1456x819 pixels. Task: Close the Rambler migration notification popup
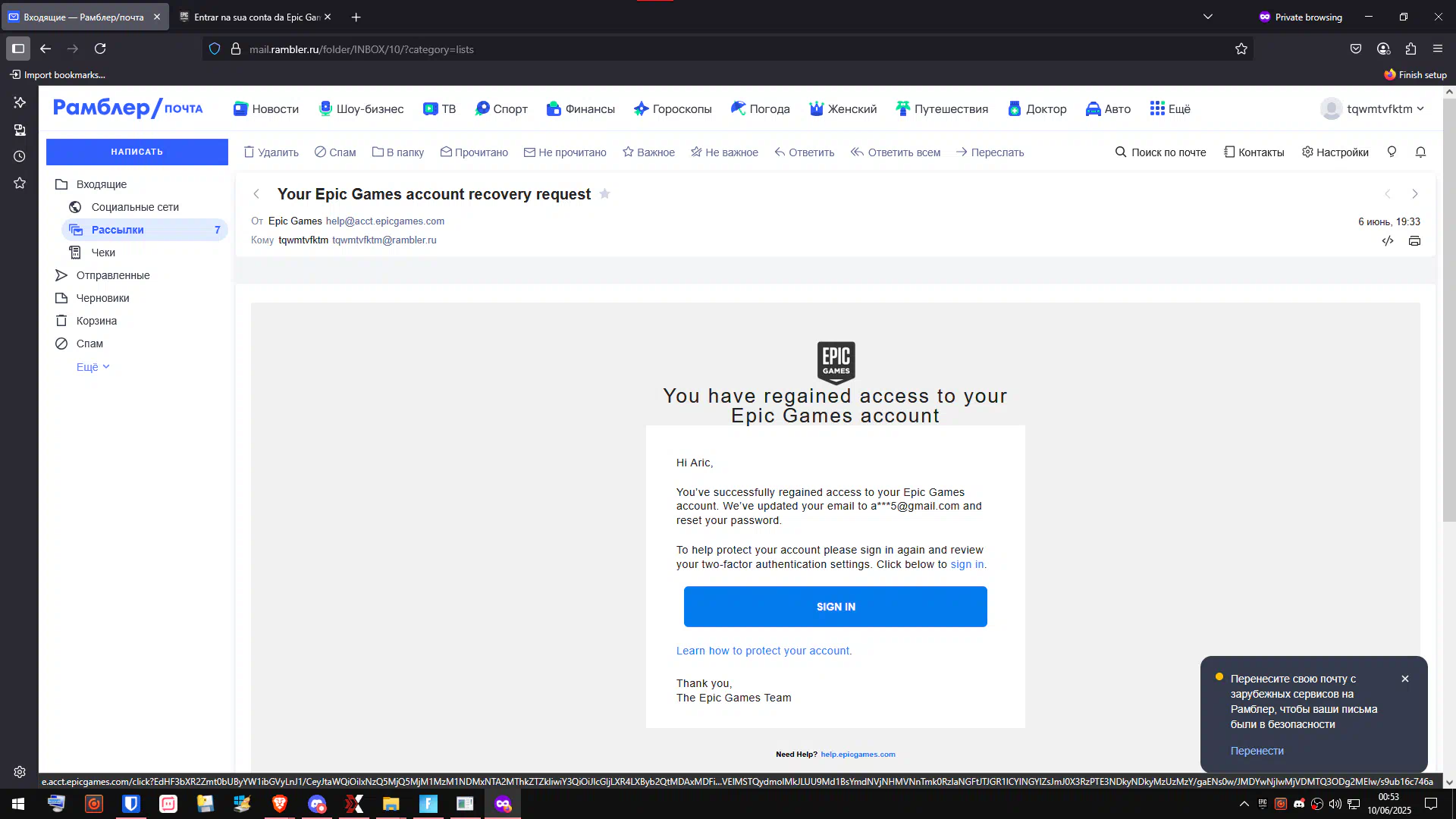[1405, 679]
